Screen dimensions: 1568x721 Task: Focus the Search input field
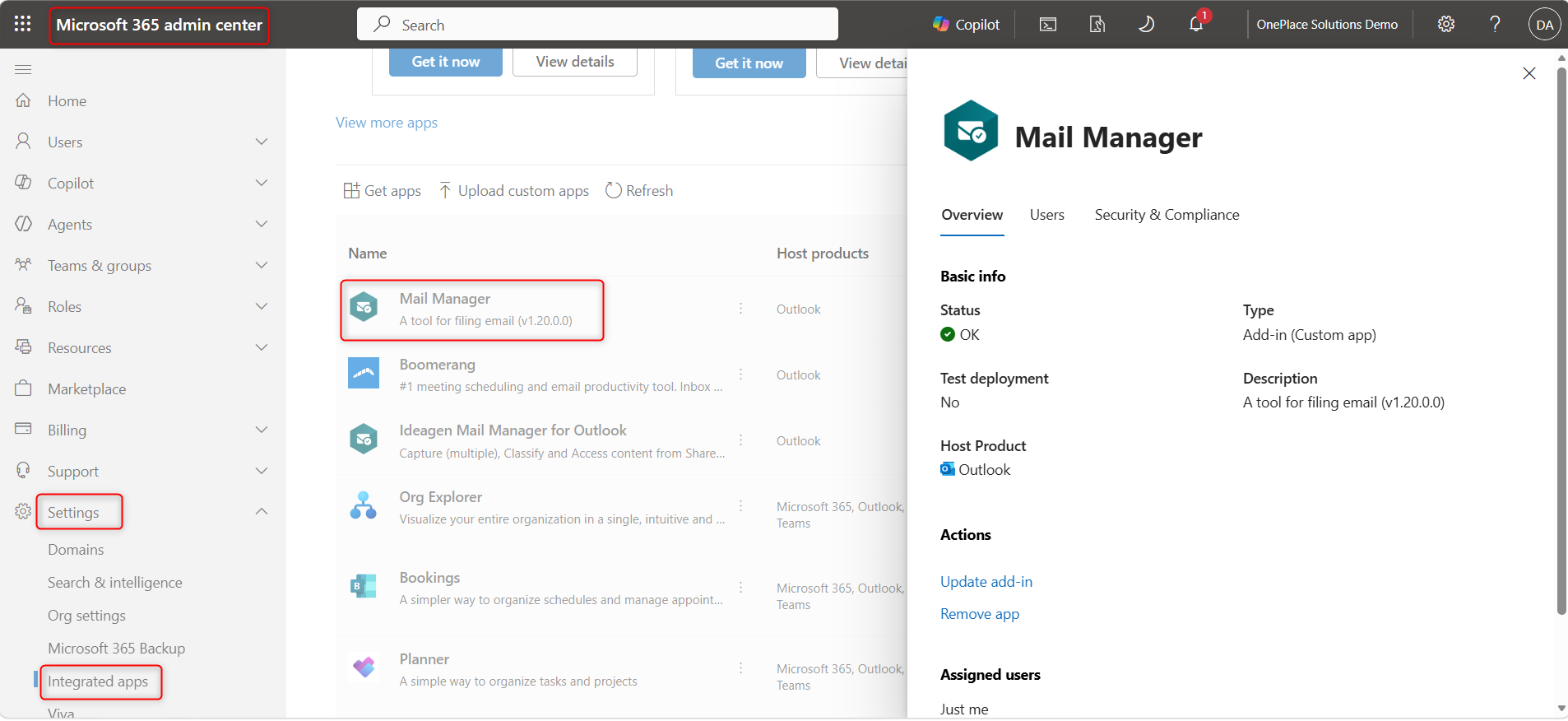point(597,25)
